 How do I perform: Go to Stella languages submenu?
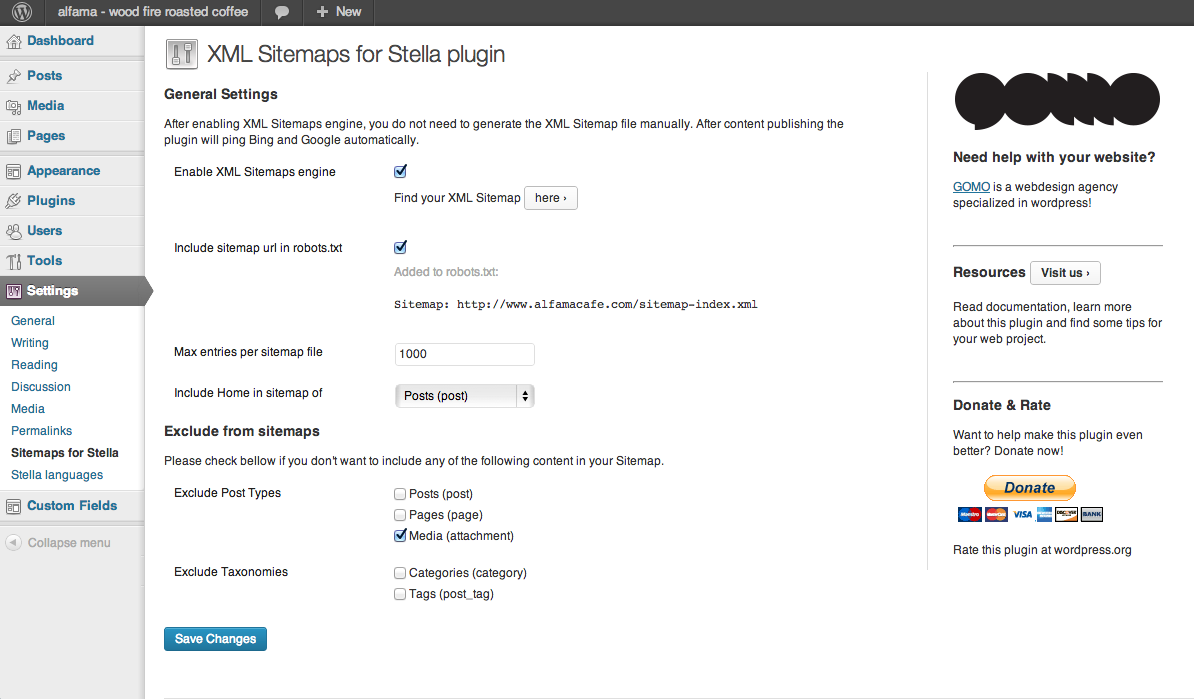(57, 475)
